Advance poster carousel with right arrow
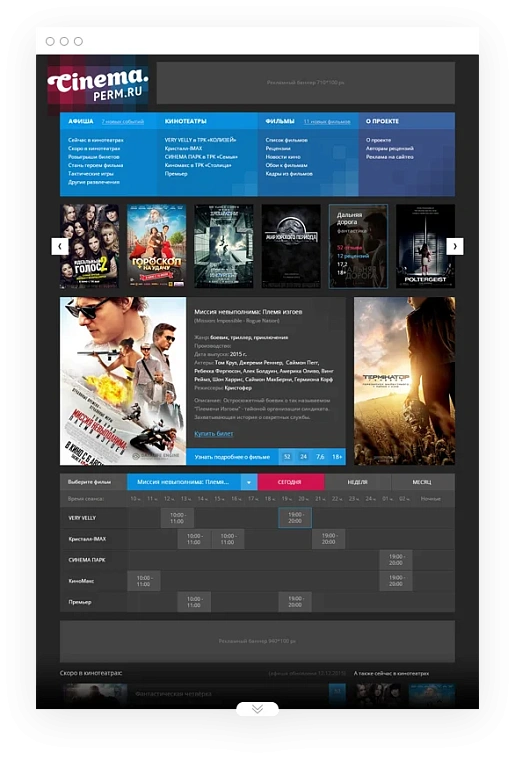515x760 pixels. click(455, 246)
